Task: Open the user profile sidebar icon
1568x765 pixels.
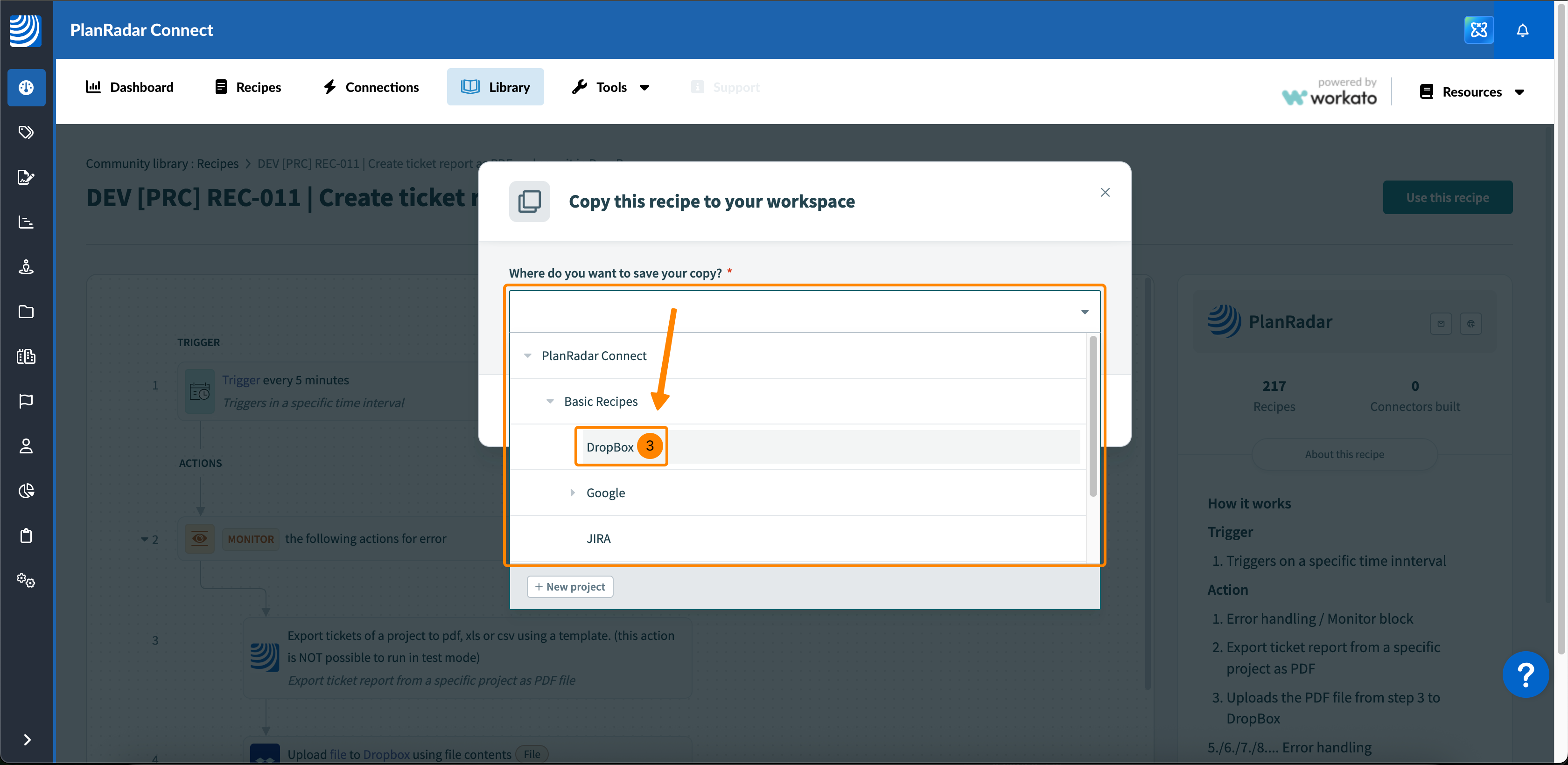Action: pos(26,446)
